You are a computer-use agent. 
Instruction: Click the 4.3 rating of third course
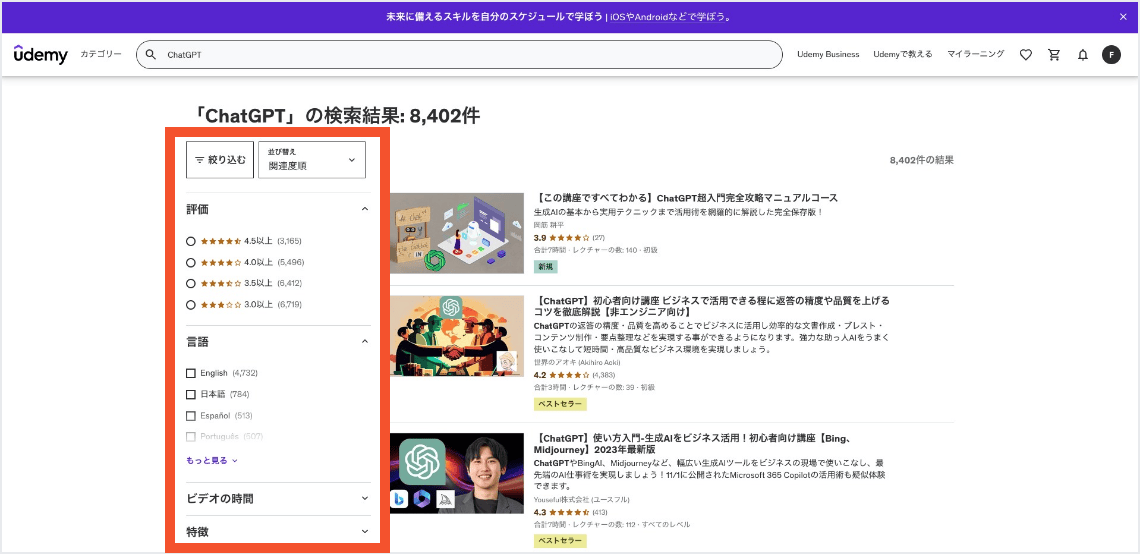coord(539,512)
